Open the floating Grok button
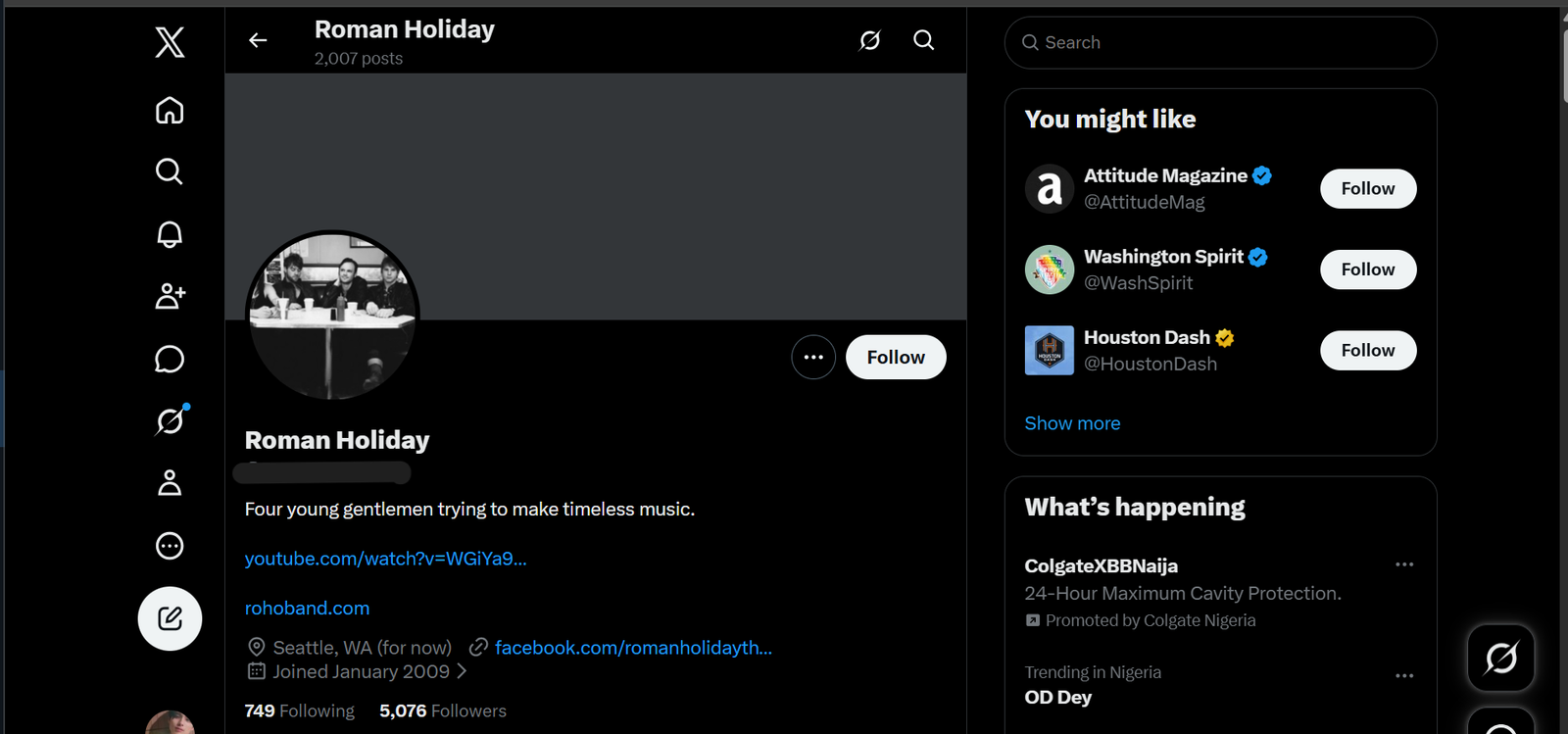Image resolution: width=1568 pixels, height=734 pixels. (1500, 658)
